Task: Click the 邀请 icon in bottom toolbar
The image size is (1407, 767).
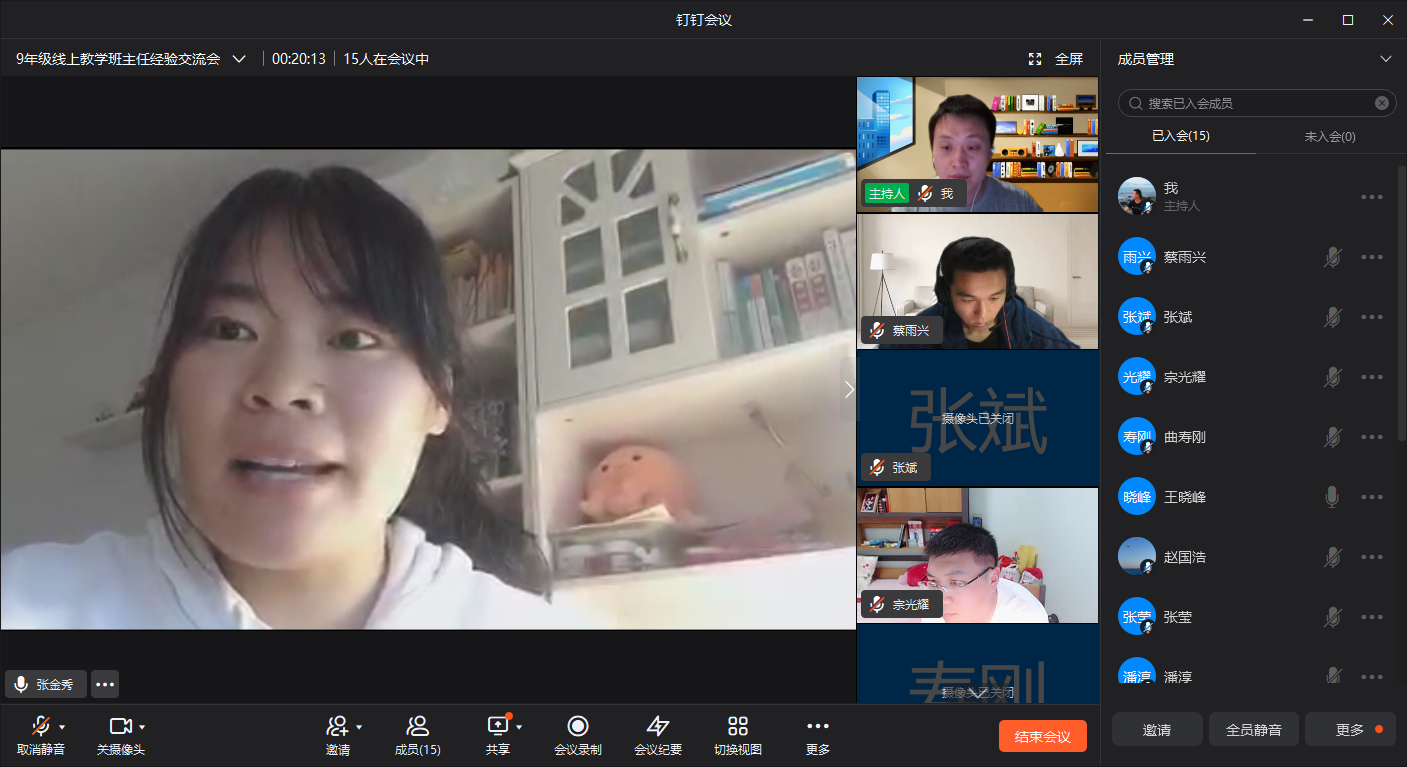Action: (x=337, y=727)
